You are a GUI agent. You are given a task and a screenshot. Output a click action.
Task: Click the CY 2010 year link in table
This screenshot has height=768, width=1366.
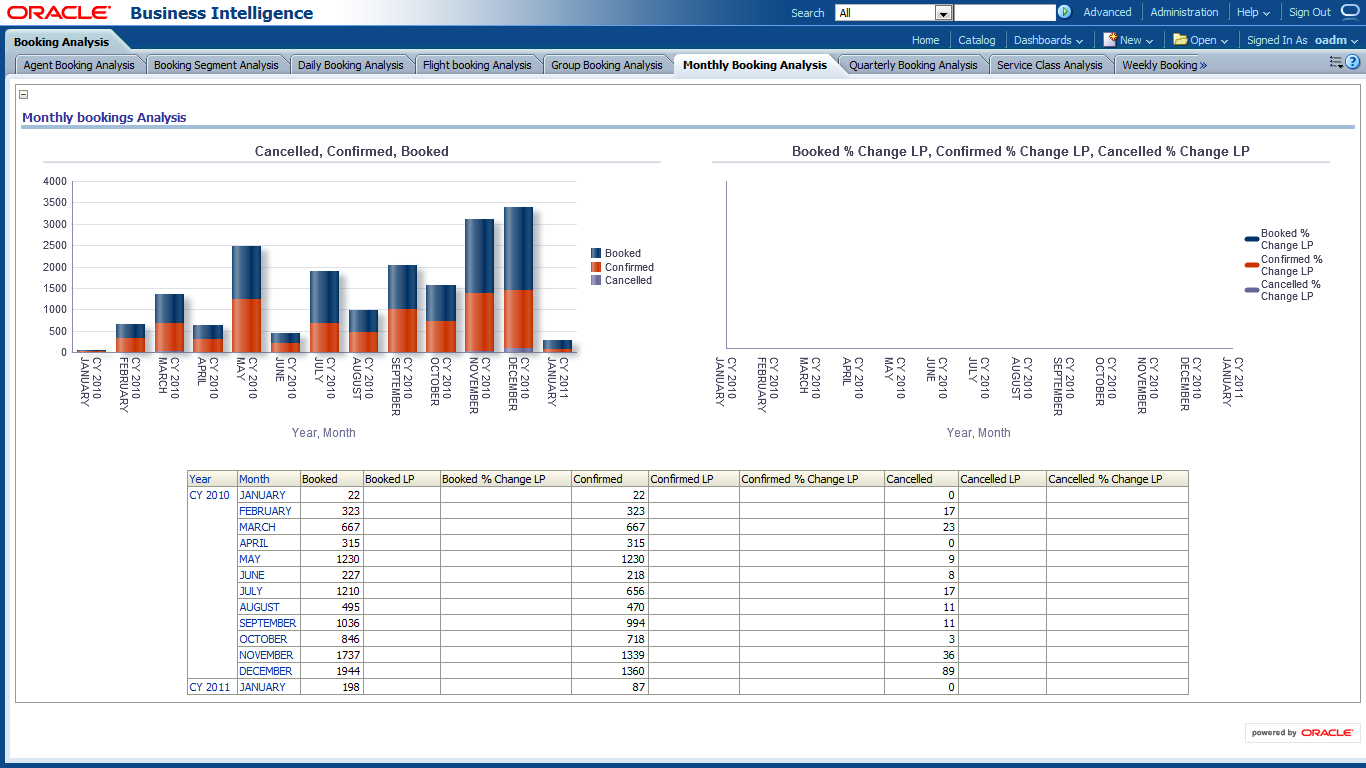(209, 495)
